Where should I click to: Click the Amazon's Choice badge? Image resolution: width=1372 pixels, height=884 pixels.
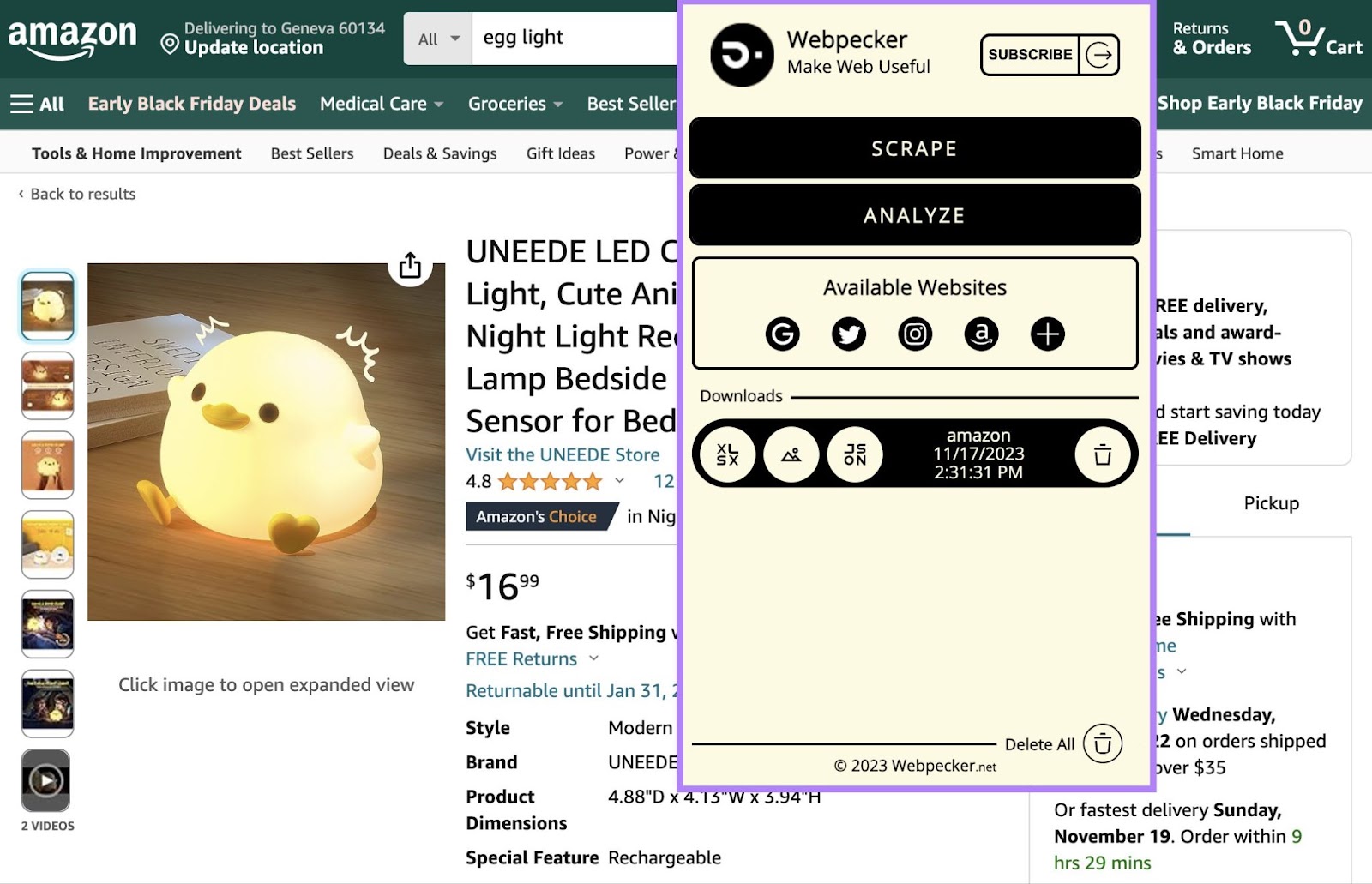pyautogui.click(x=541, y=516)
